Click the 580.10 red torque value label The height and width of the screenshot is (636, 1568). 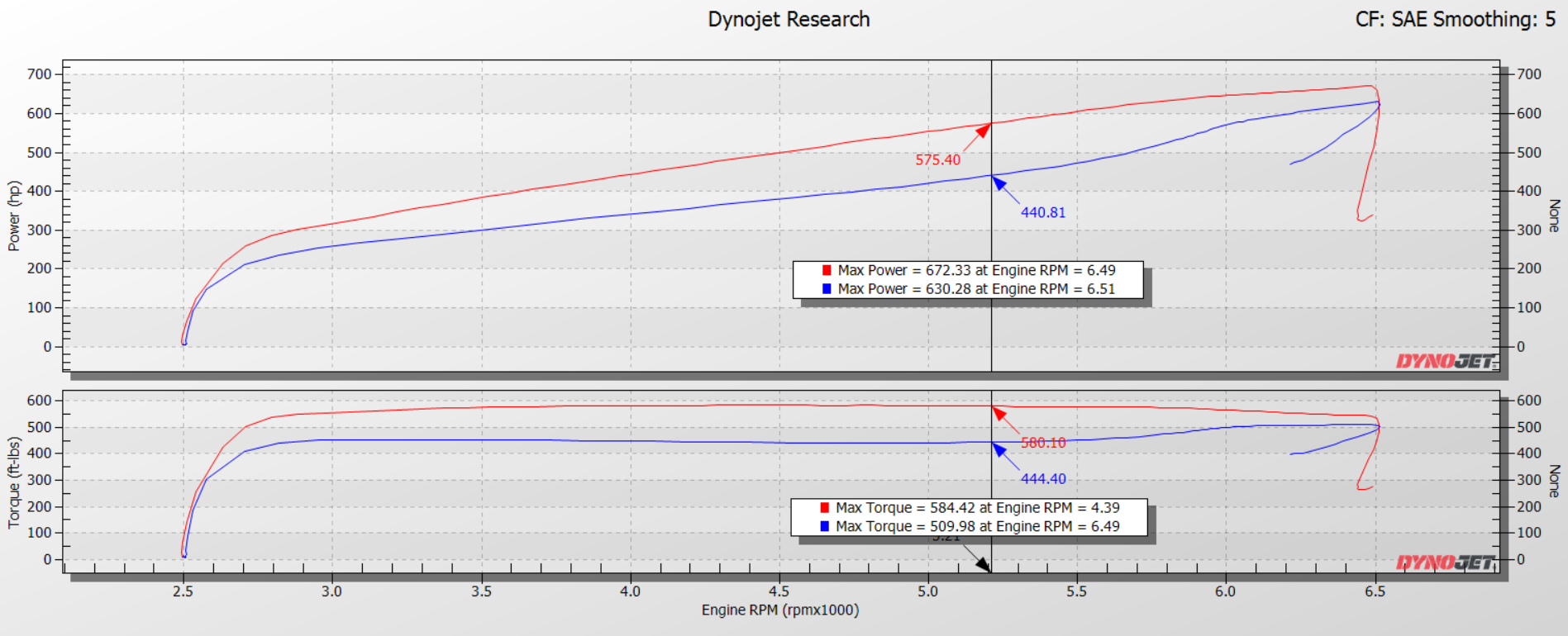tap(1043, 444)
